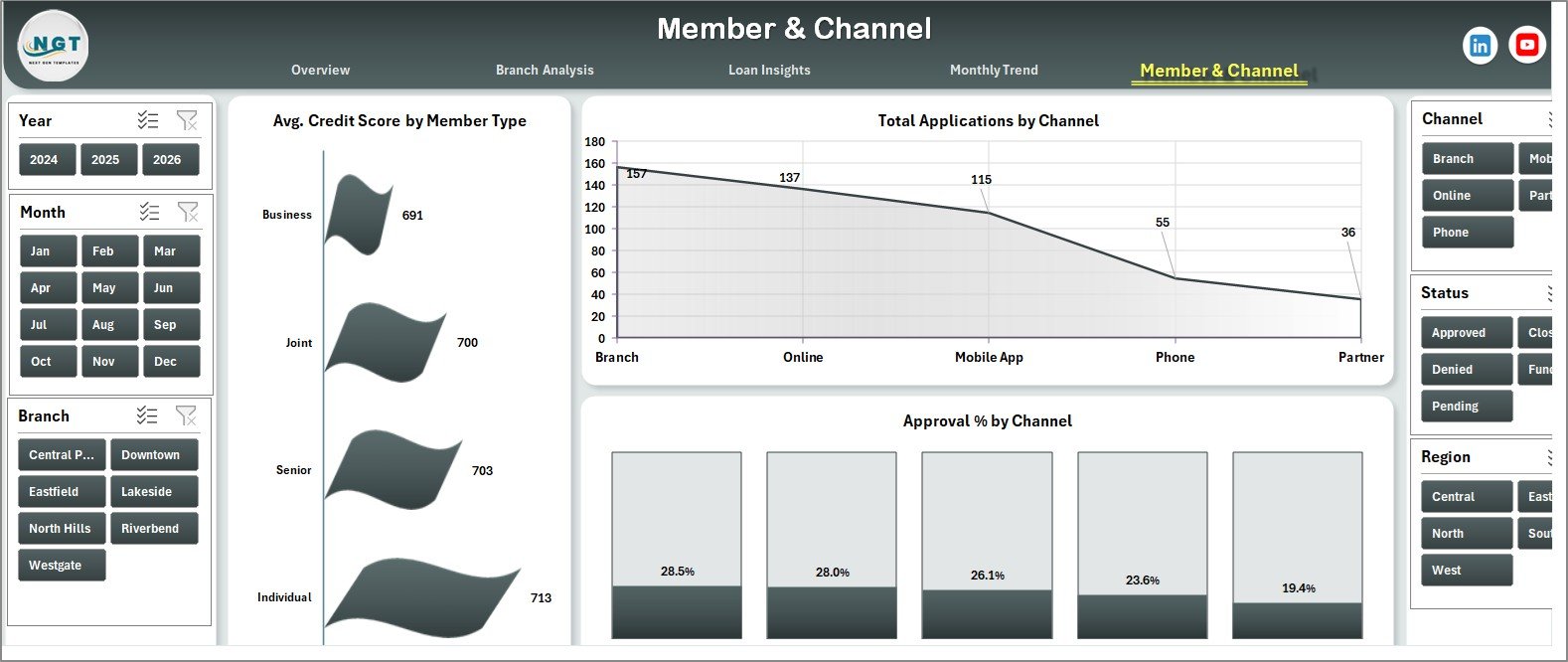
Task: Filter by Downtown branch
Action: (154, 454)
